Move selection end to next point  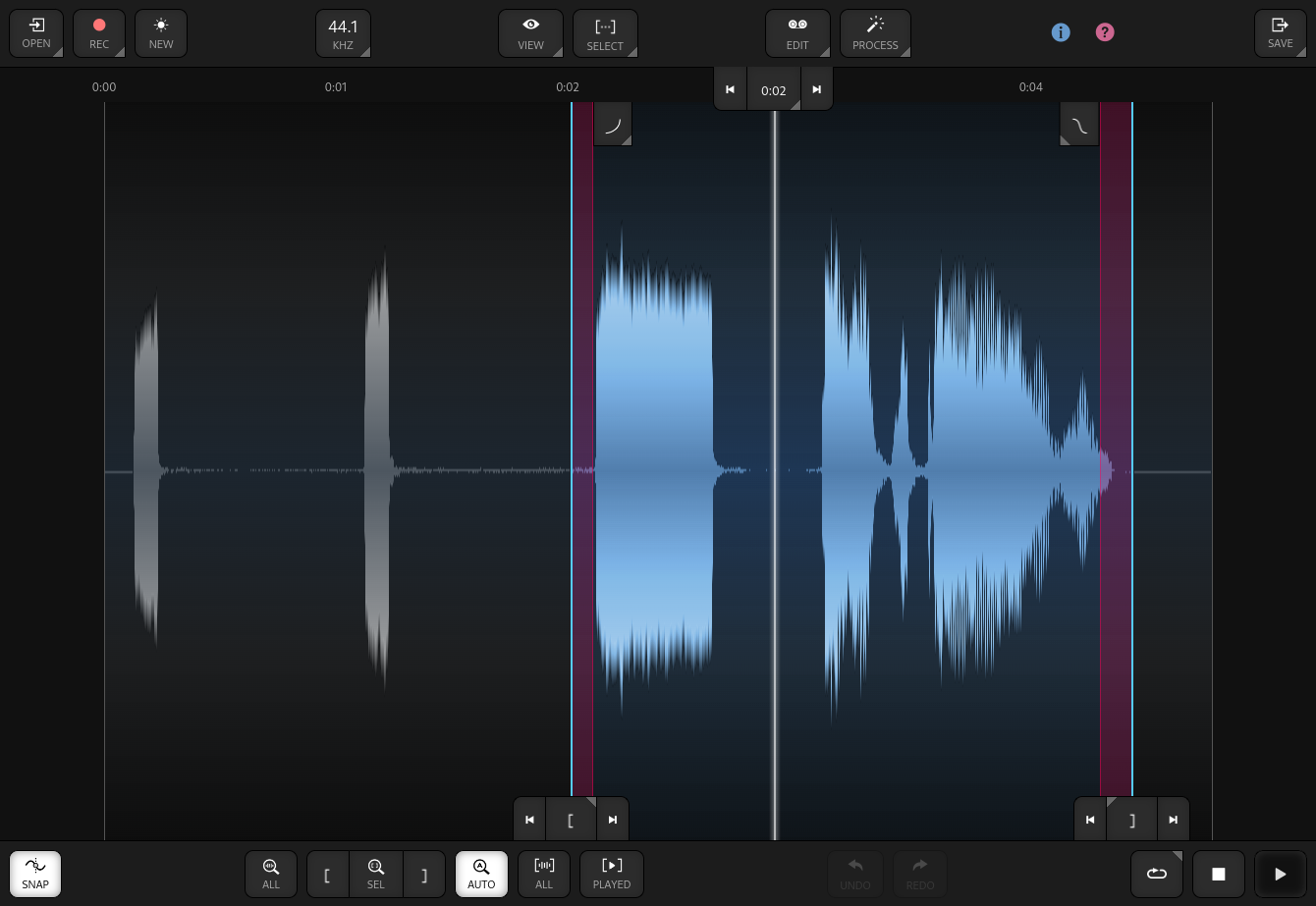[x=1174, y=820]
